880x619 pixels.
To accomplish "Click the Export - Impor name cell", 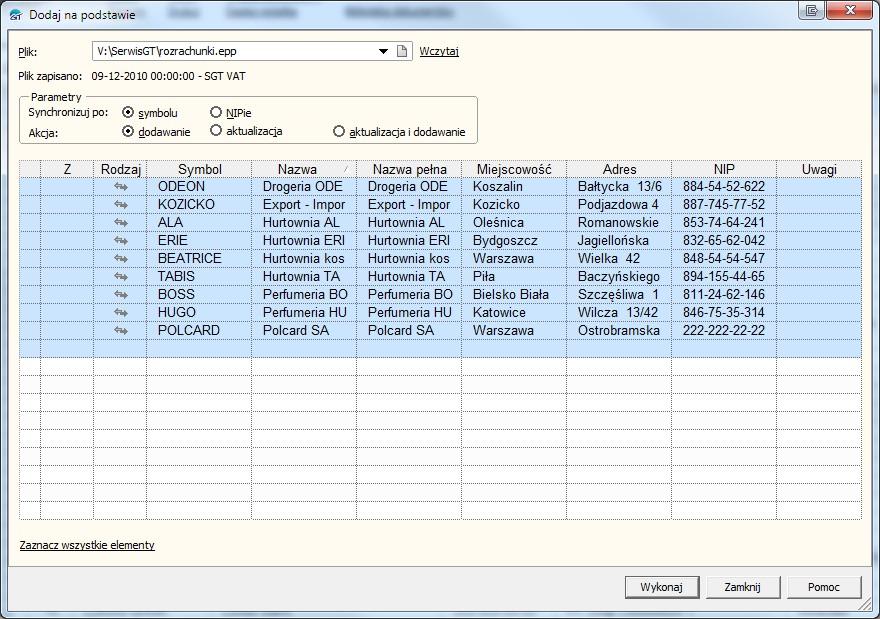I will pyautogui.click(x=304, y=204).
